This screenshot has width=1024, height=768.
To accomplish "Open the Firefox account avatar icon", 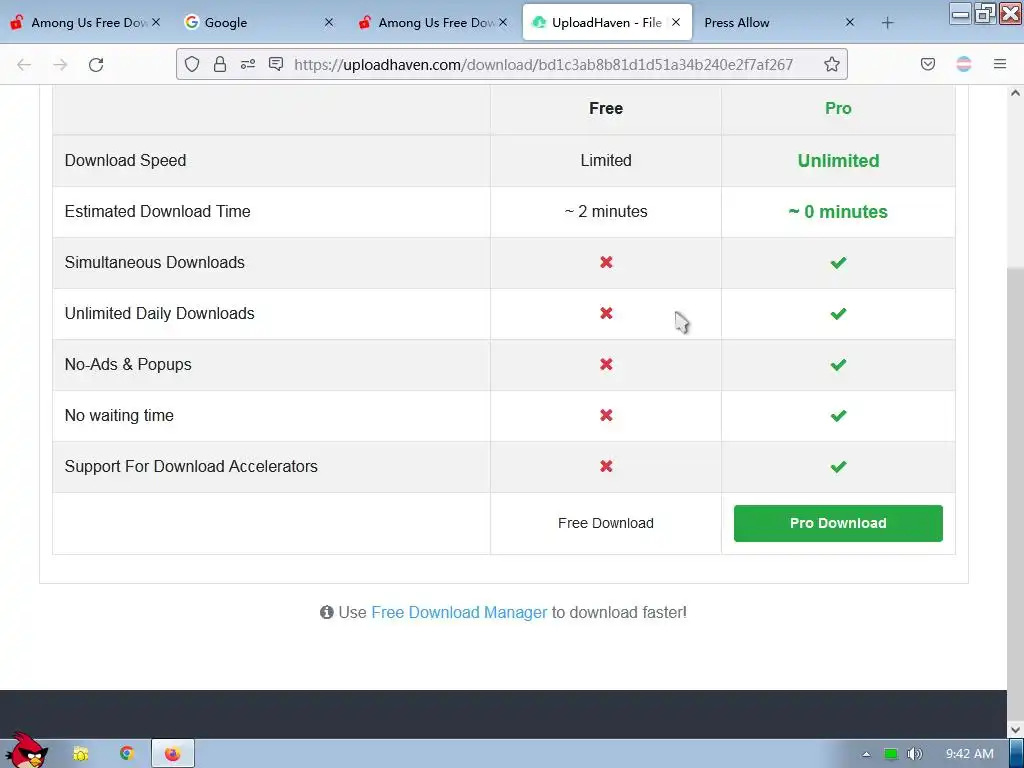I will point(964,64).
